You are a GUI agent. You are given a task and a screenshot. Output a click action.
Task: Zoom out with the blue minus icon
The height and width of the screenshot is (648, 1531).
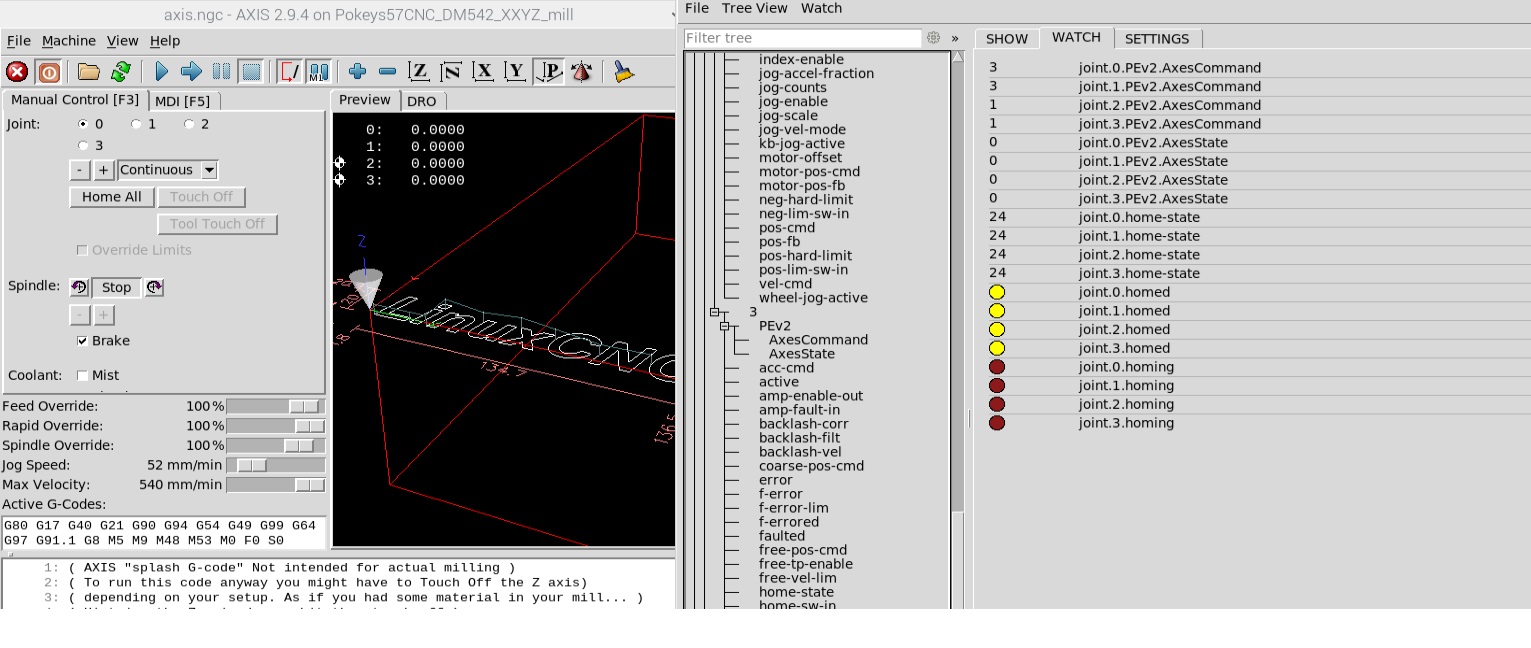[388, 72]
